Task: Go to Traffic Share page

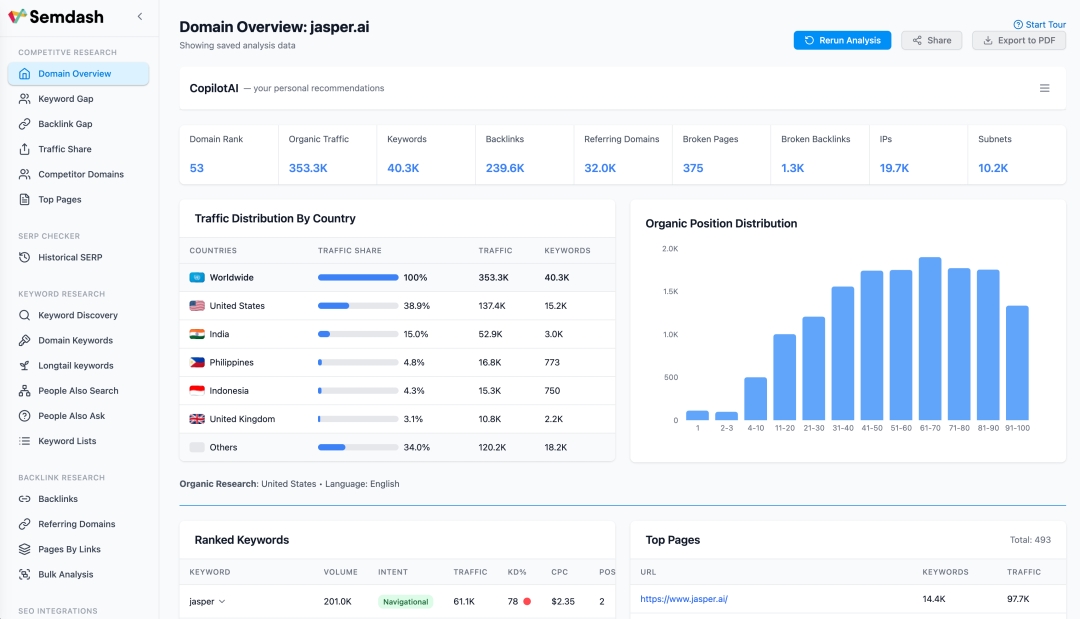Action: [79, 149]
